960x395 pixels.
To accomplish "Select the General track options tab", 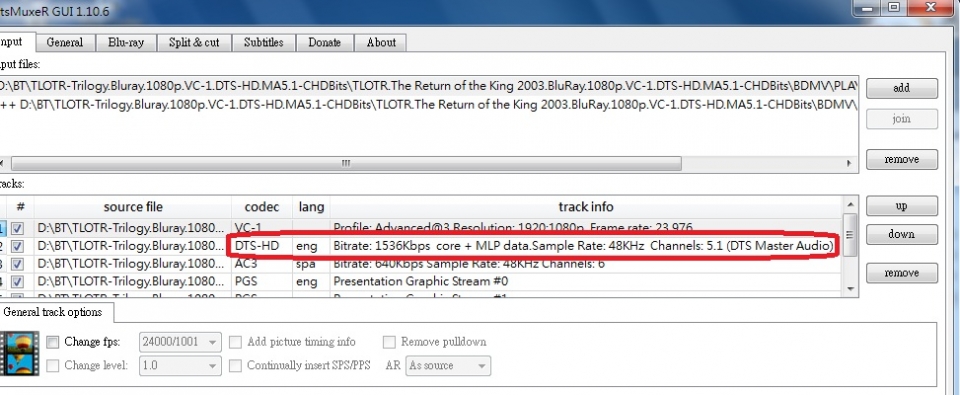I will 53,312.
